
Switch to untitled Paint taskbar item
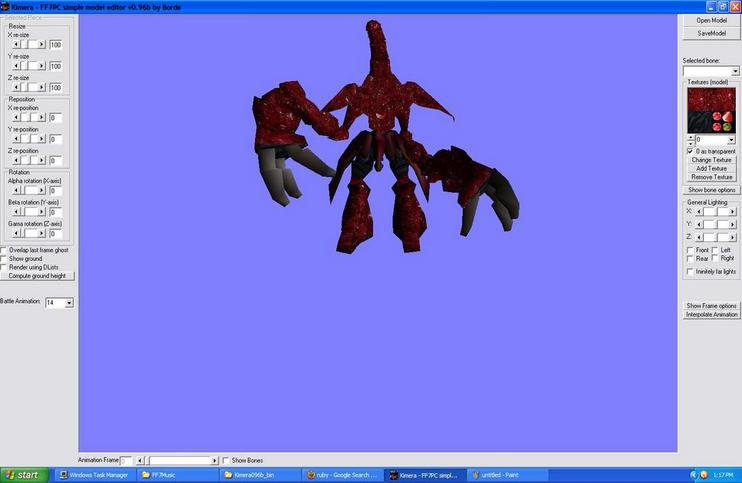pos(507,475)
